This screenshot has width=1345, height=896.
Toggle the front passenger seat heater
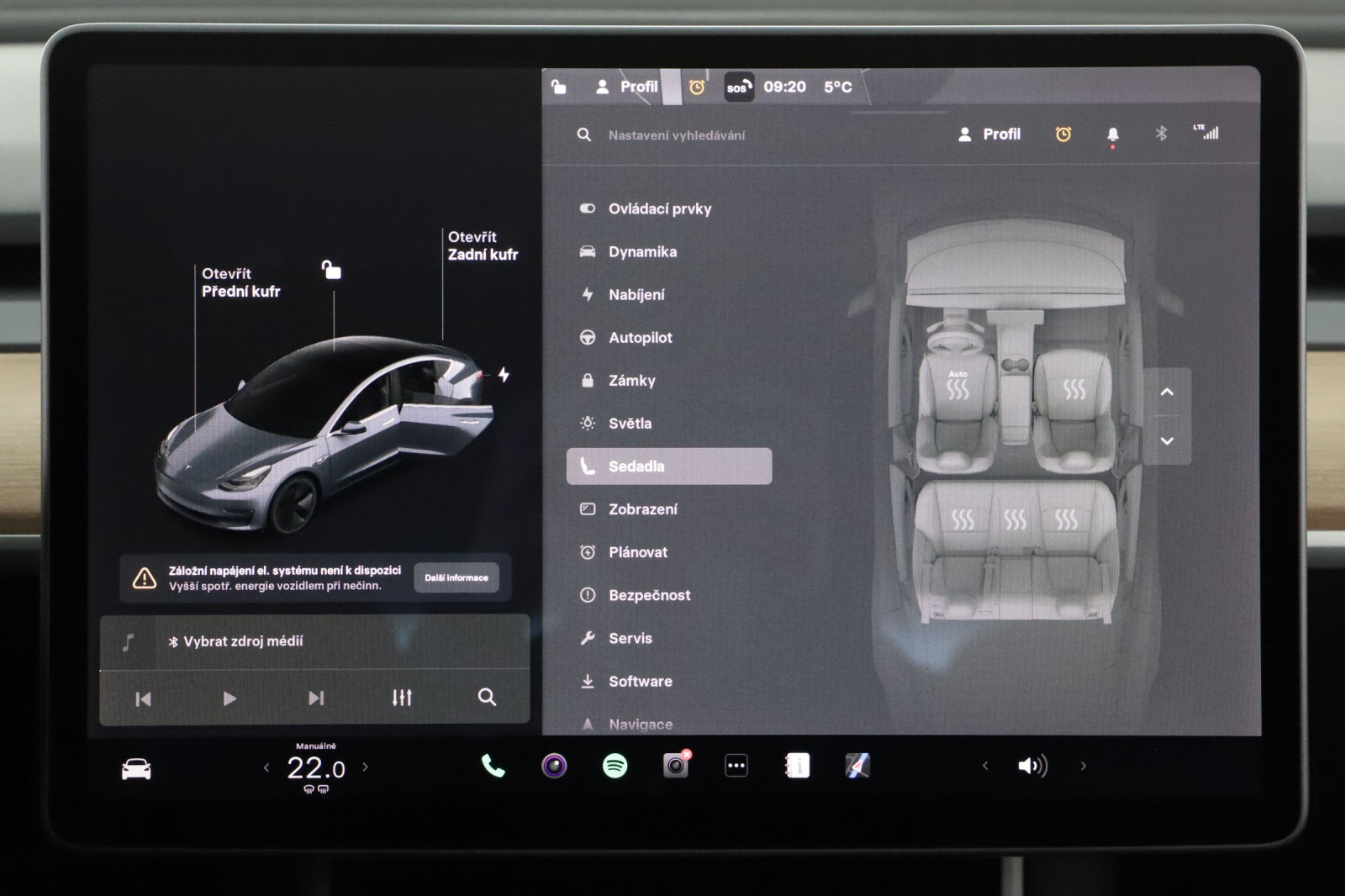click(1073, 388)
